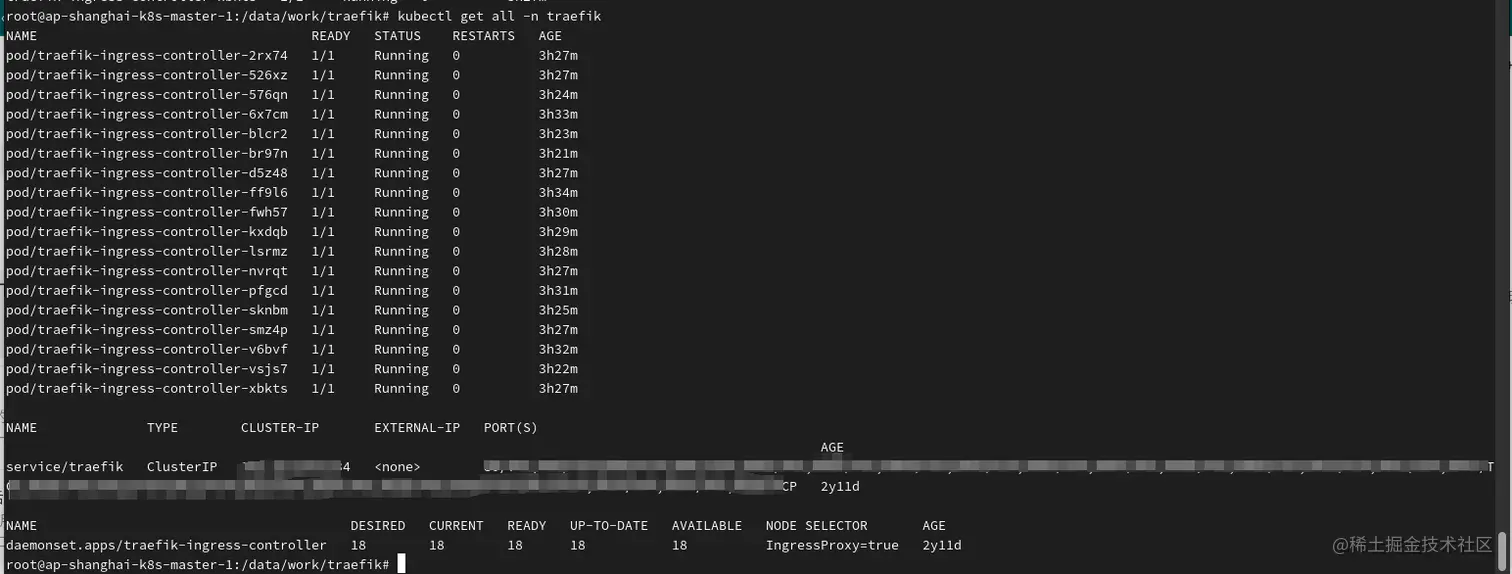Click the PORT(S) column header
Viewport: 1512px width, 574px height.
point(511,428)
